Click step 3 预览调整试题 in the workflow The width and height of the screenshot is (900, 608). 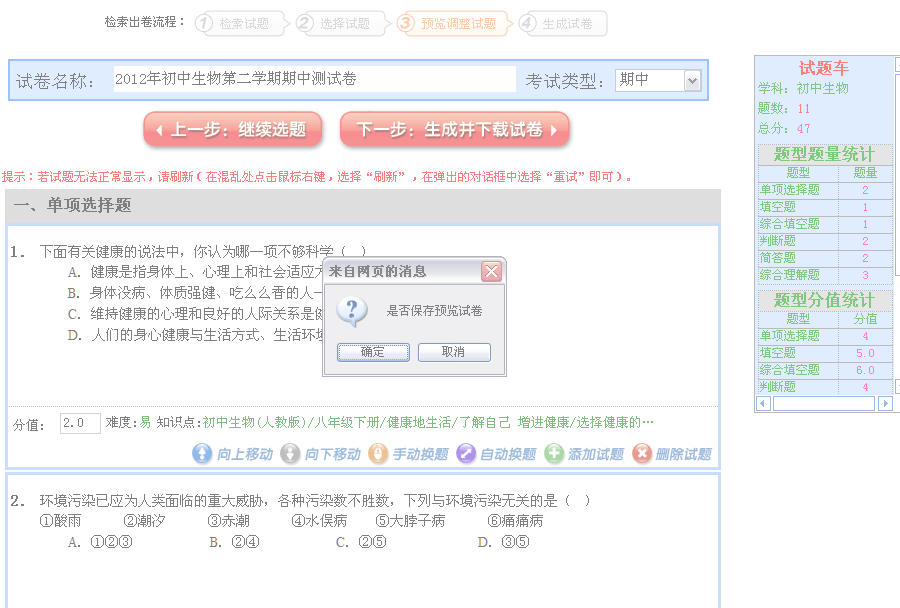pyautogui.click(x=453, y=24)
